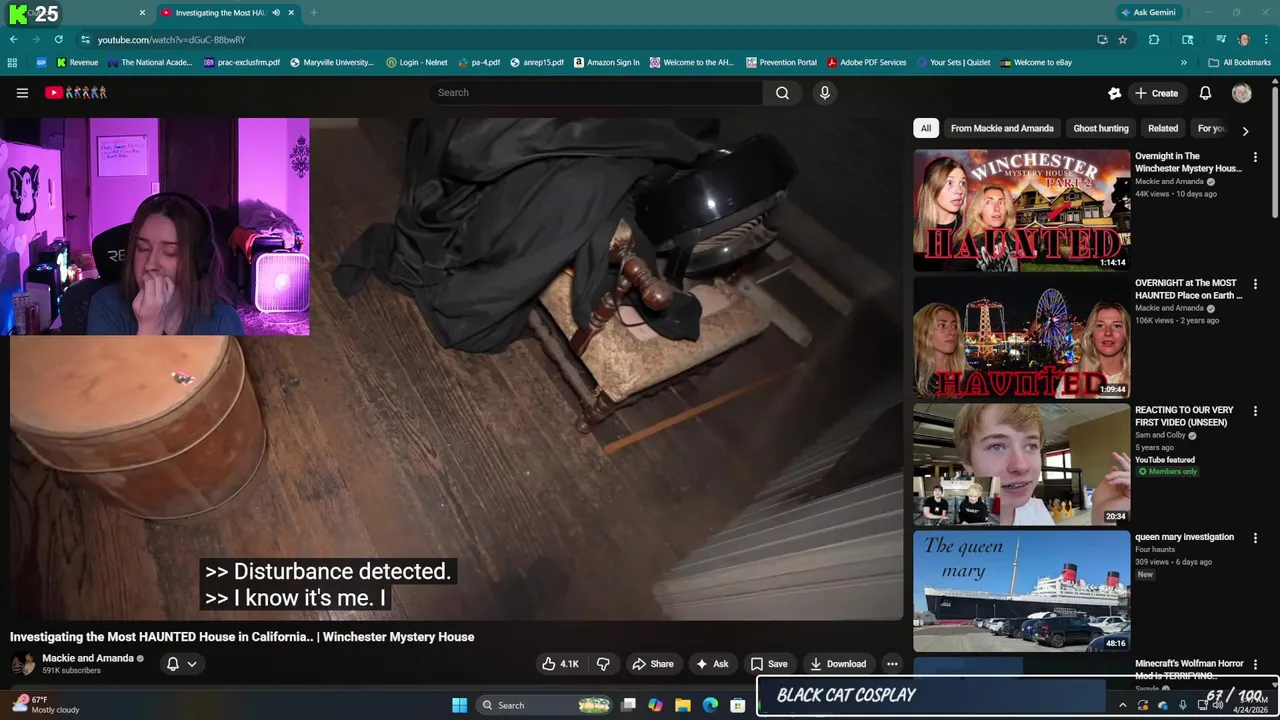
Task: Click Mackie and Amanda channel avatar
Action: 23,664
